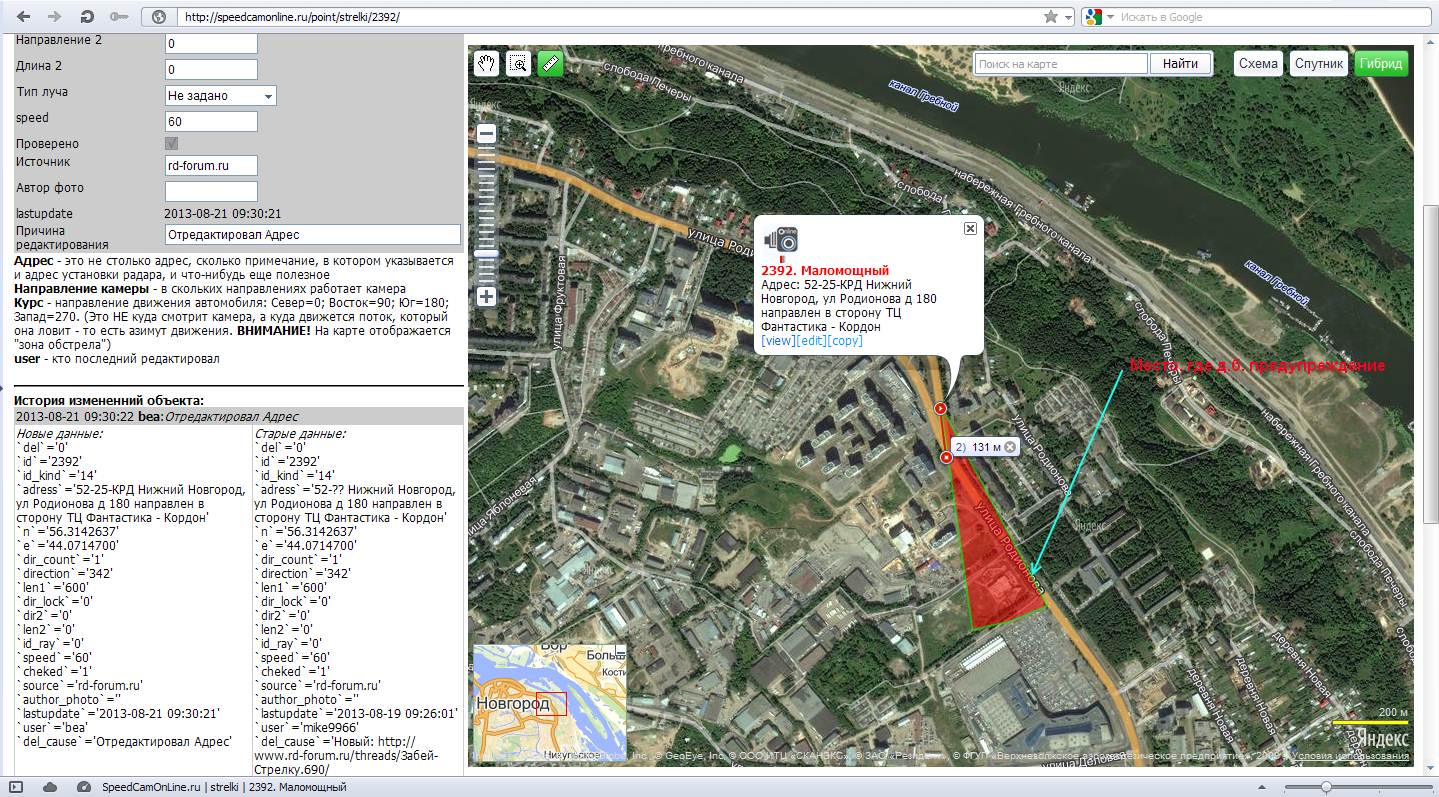Click the map zoom out minus button
The height and width of the screenshot is (797, 1439).
coord(486,133)
